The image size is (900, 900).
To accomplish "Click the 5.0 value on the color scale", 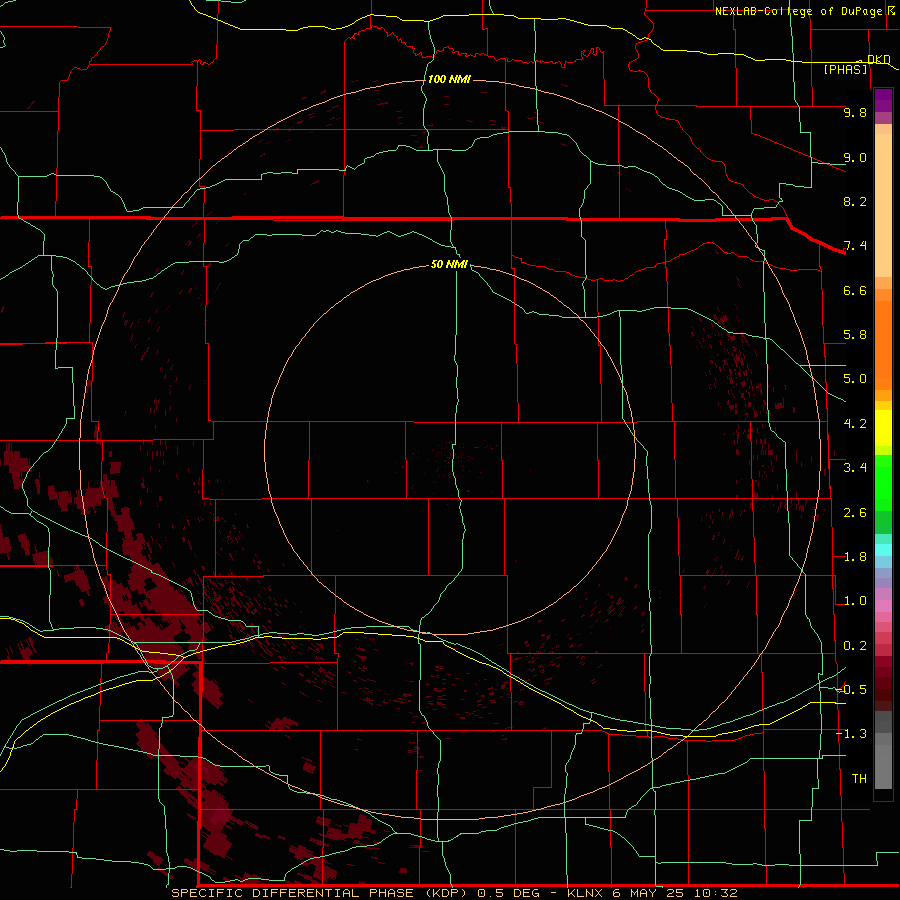I will click(x=855, y=379).
